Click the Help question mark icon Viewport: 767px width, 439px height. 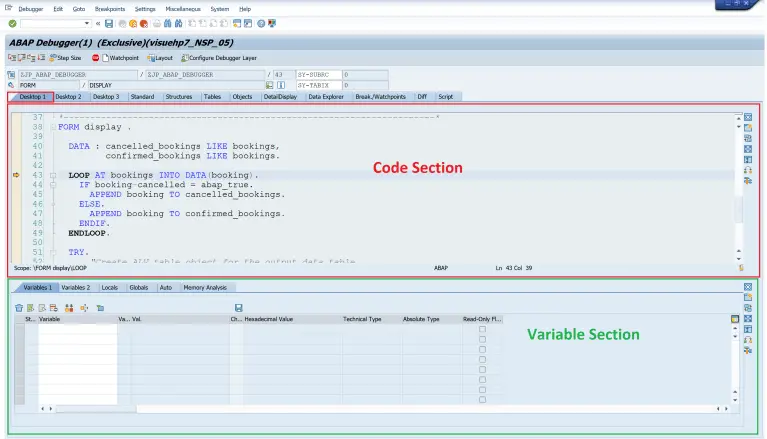coord(261,23)
